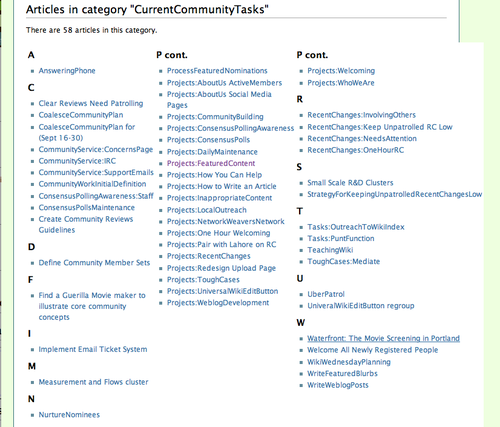The height and width of the screenshot is (427, 500).
Task: Click the Tasks:PuntFunction link
Action: (x=341, y=238)
